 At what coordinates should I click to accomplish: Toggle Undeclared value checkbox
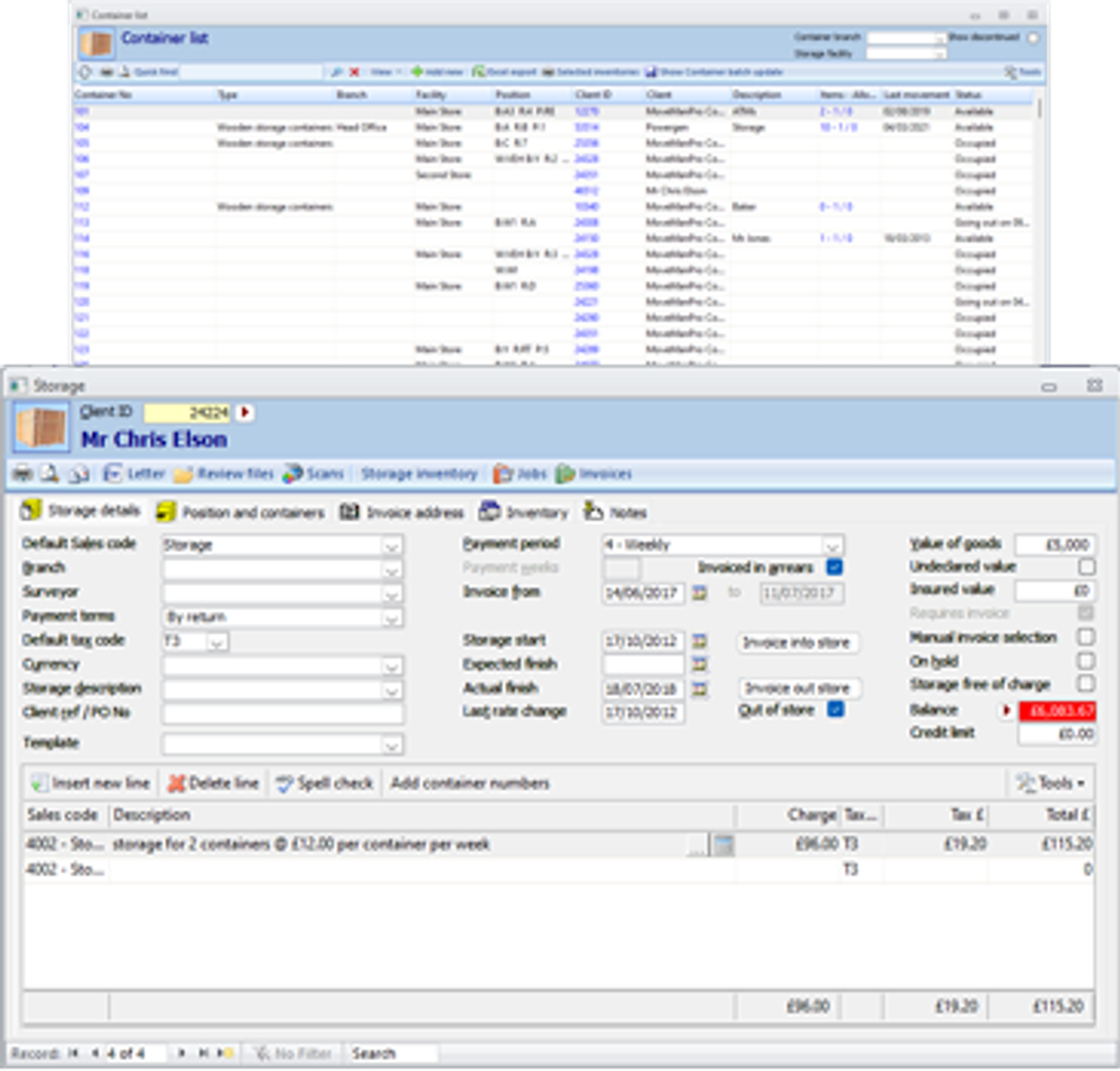tap(1086, 566)
